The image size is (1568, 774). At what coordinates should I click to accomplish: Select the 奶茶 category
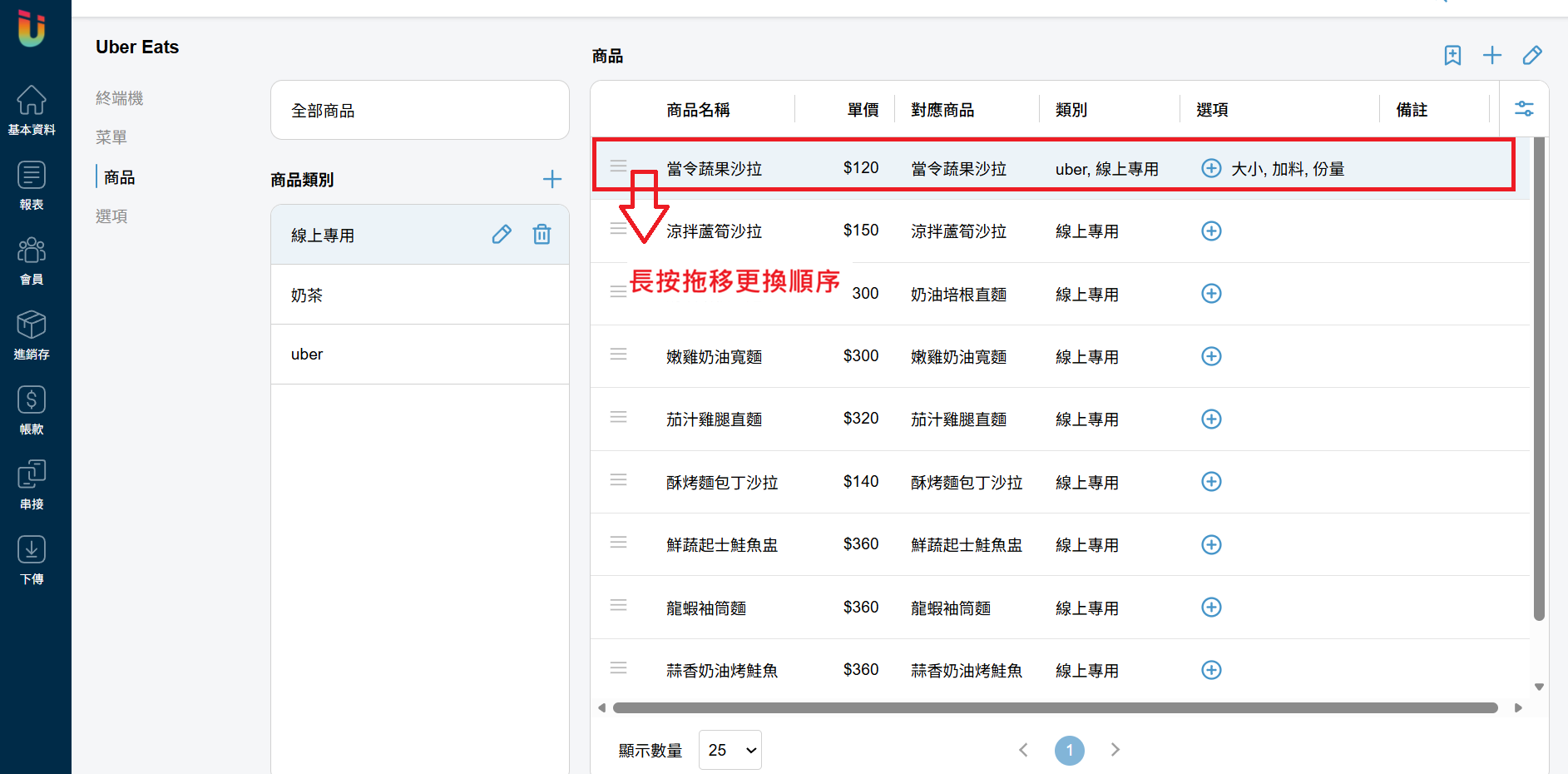tap(420, 295)
